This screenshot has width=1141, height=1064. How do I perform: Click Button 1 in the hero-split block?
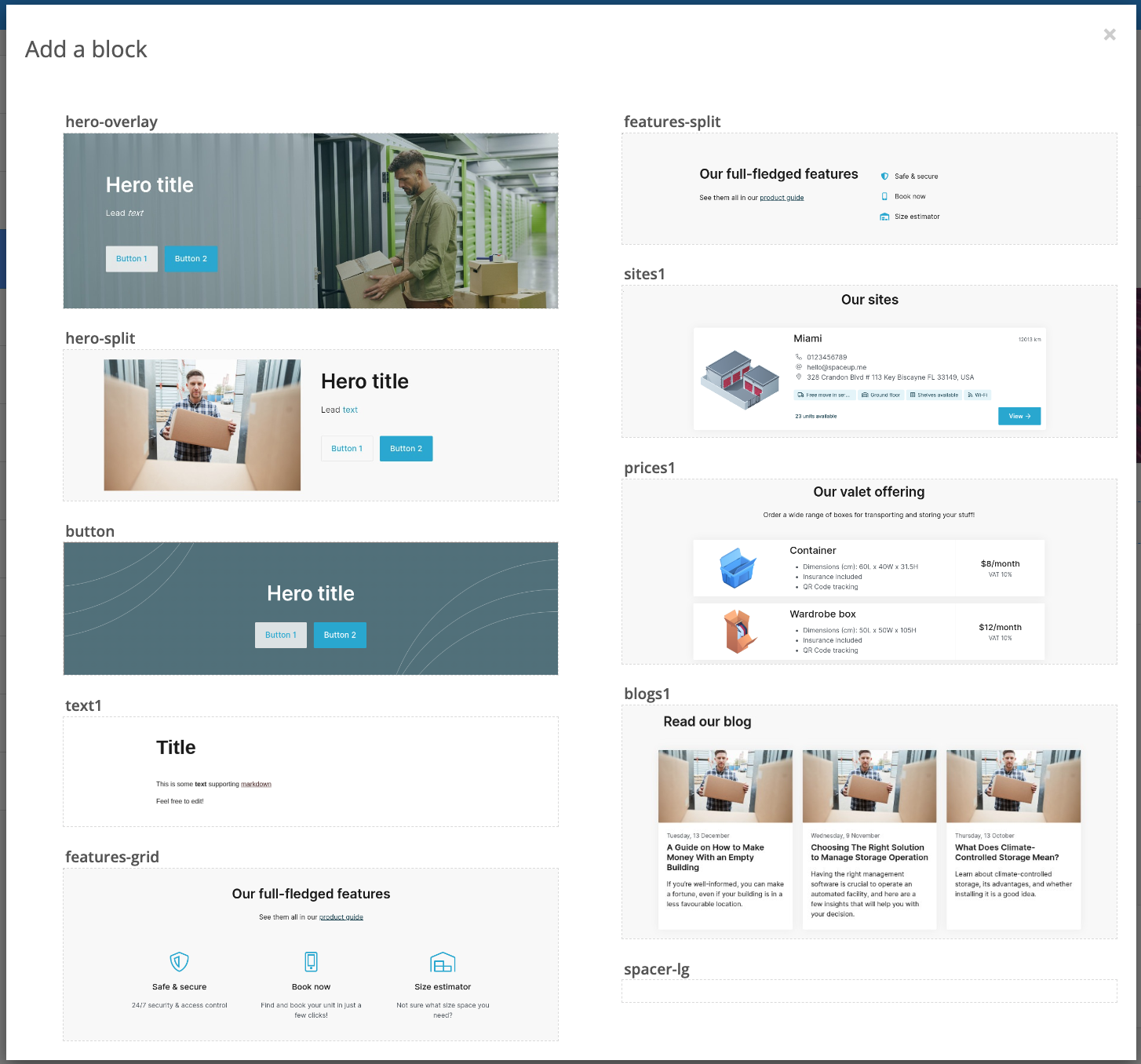click(347, 448)
